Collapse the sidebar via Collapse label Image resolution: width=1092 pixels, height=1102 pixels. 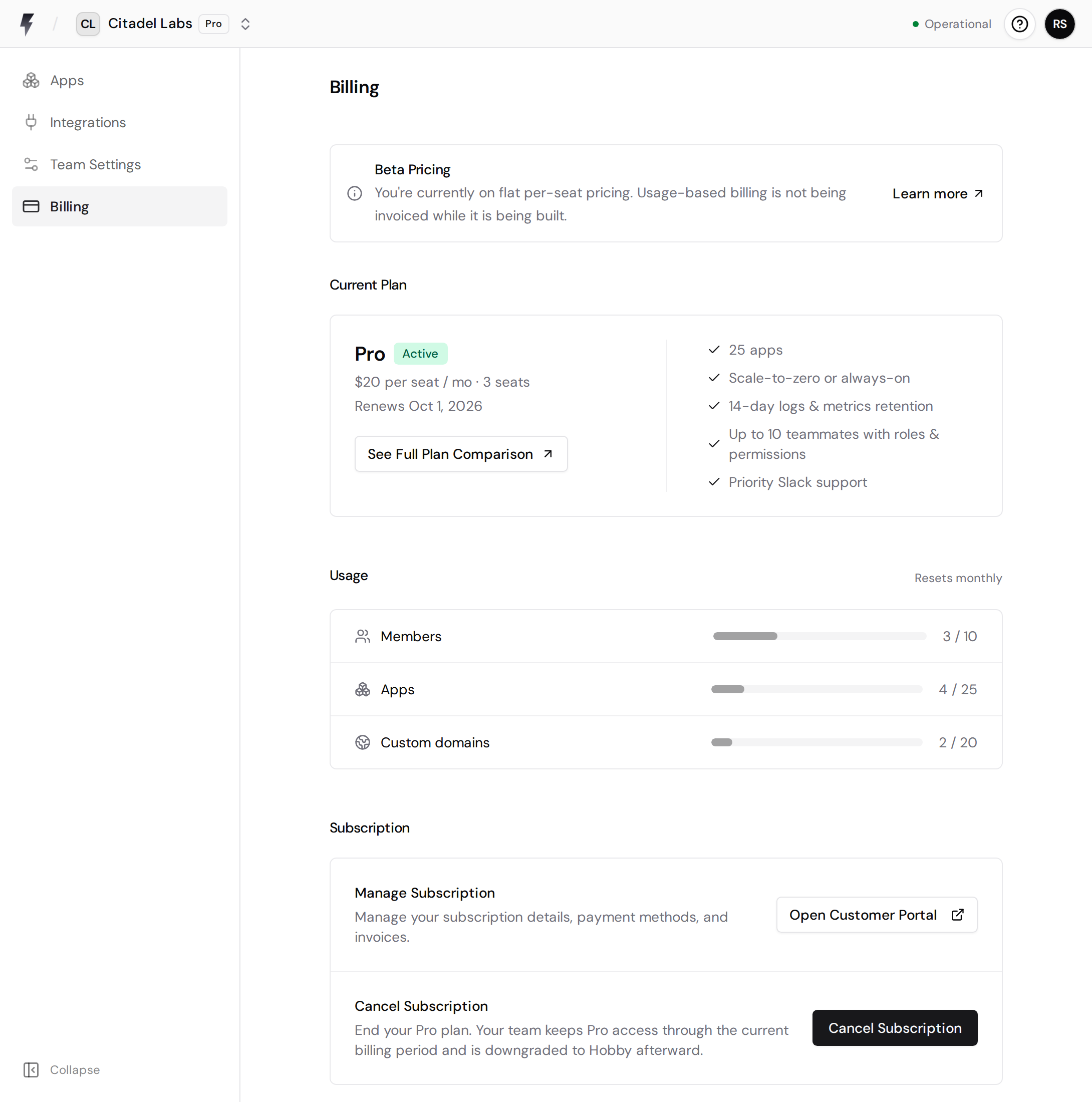pos(75,1069)
